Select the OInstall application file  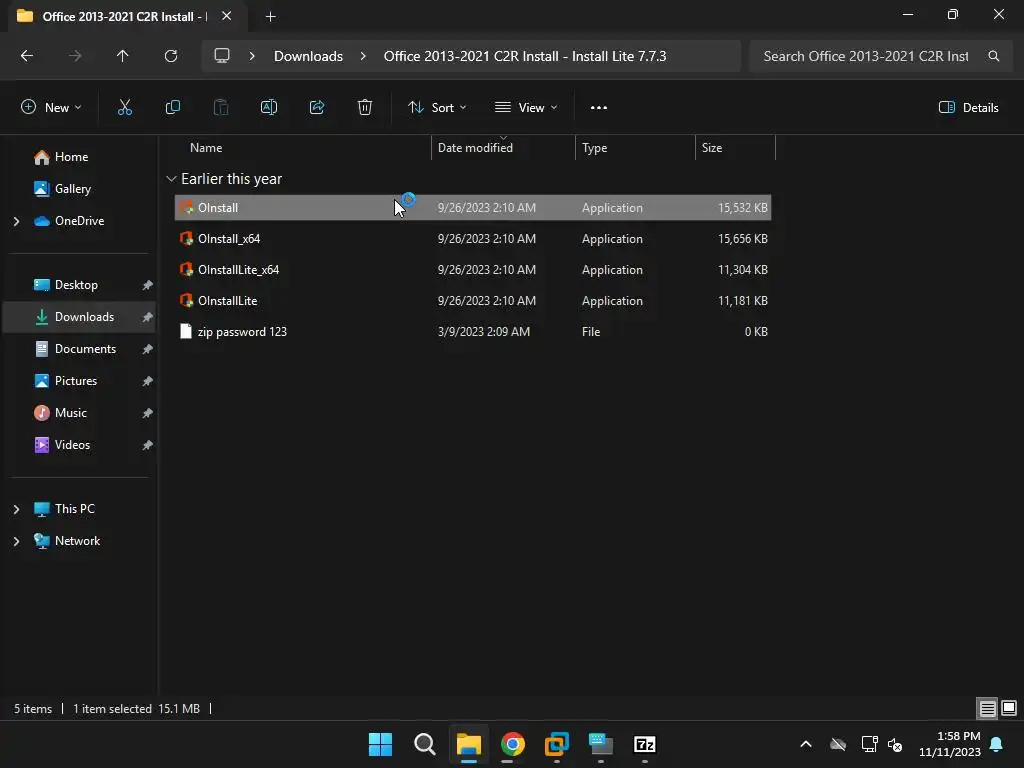click(473, 208)
